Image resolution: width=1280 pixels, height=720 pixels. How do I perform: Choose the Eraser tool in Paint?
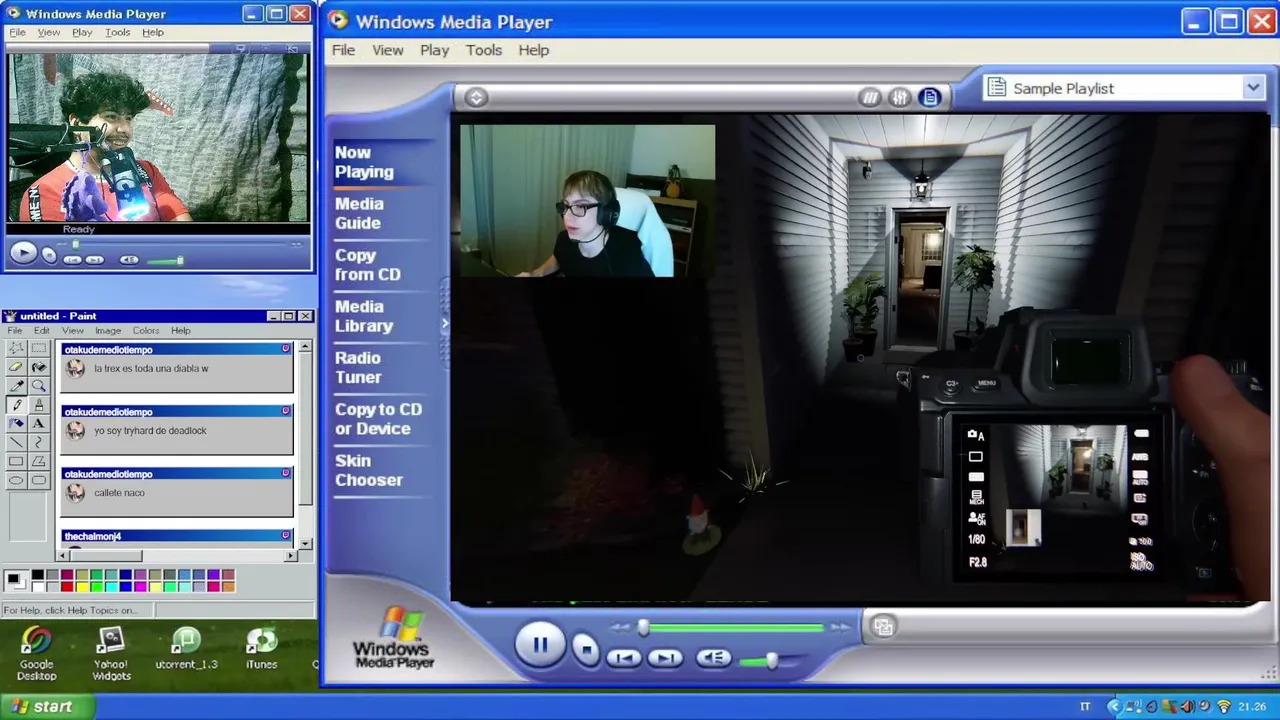click(16, 367)
